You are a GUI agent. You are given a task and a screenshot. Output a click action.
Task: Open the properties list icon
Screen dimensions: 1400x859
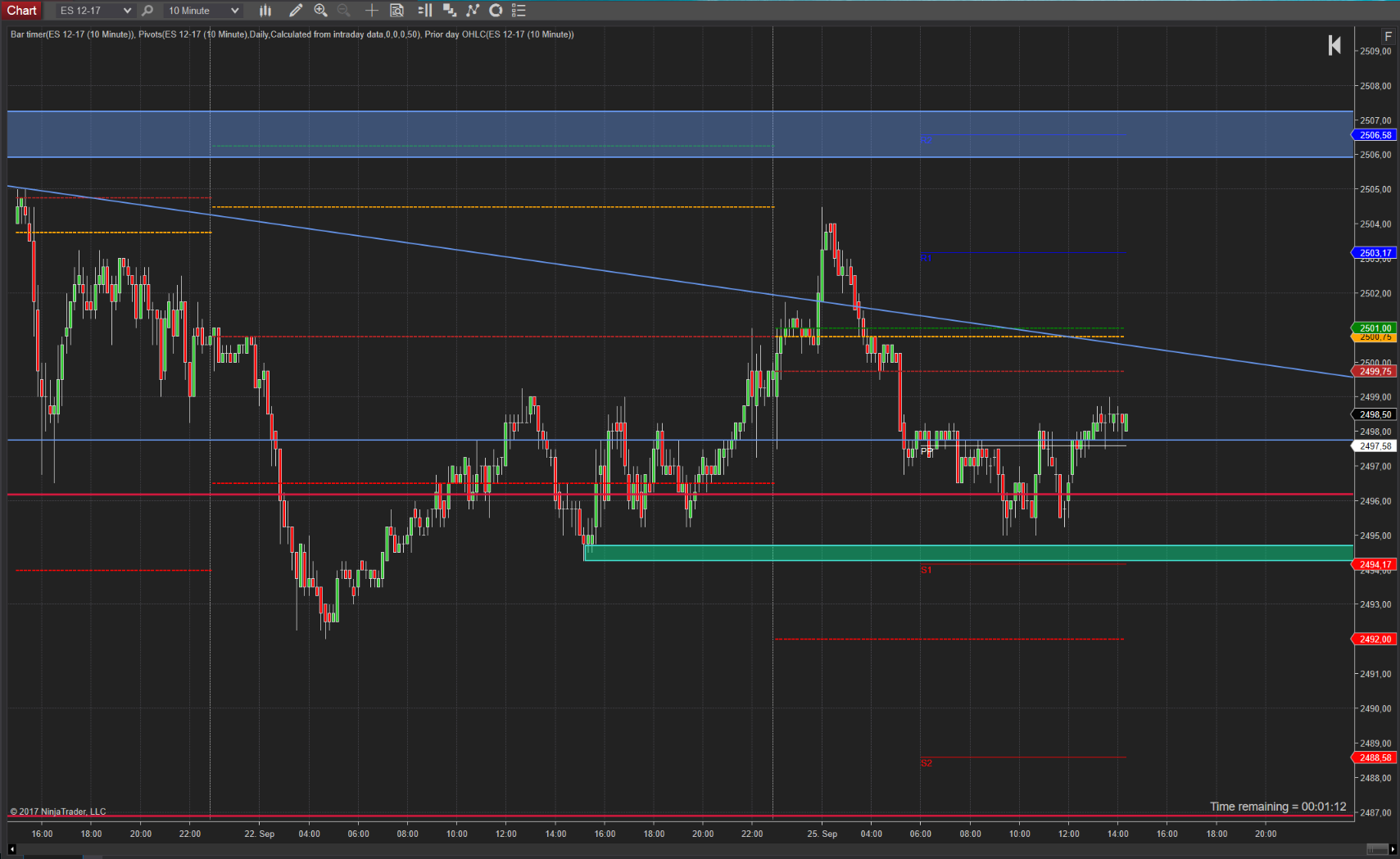pyautogui.click(x=519, y=11)
